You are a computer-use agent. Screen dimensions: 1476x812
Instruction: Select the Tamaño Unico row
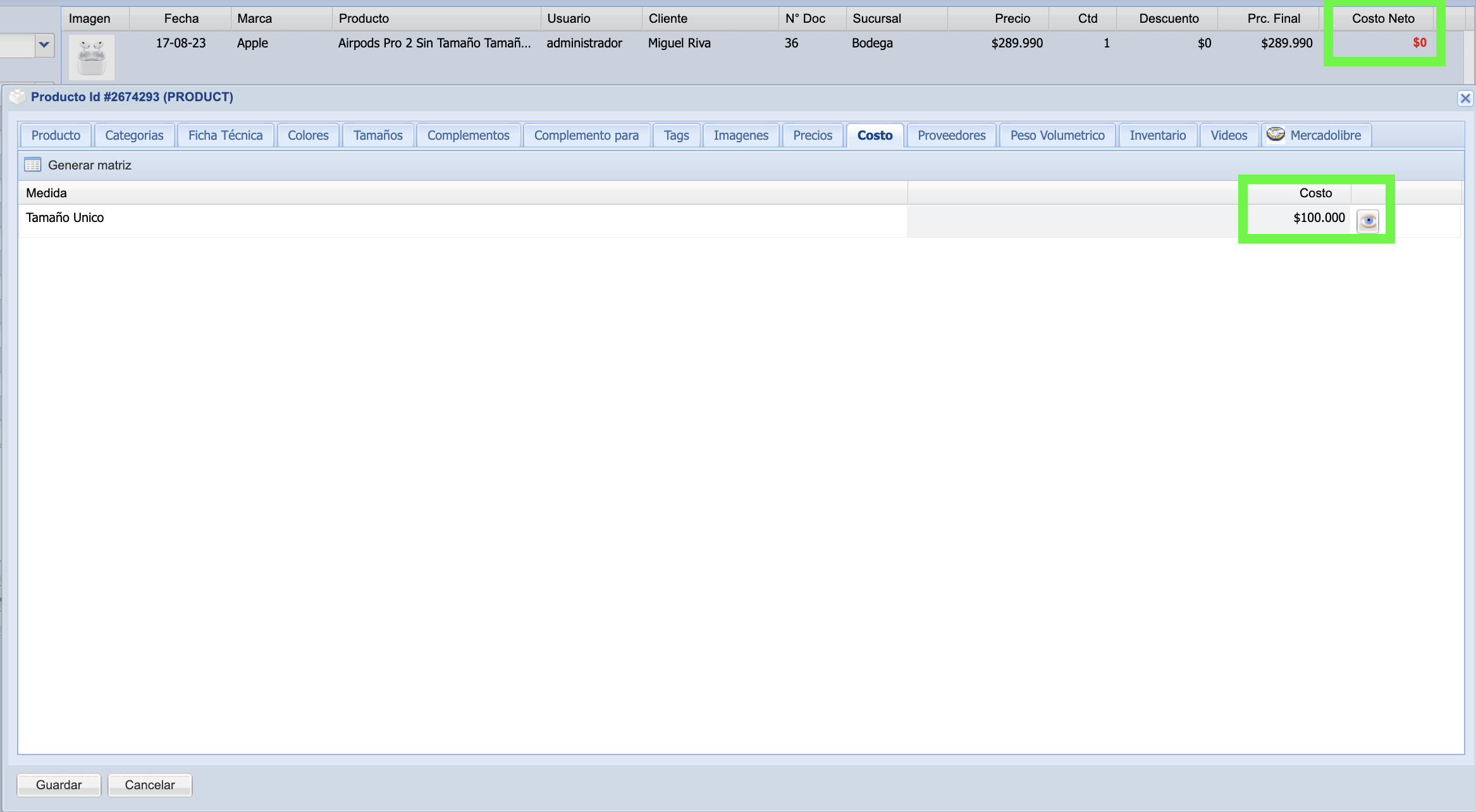(x=65, y=218)
